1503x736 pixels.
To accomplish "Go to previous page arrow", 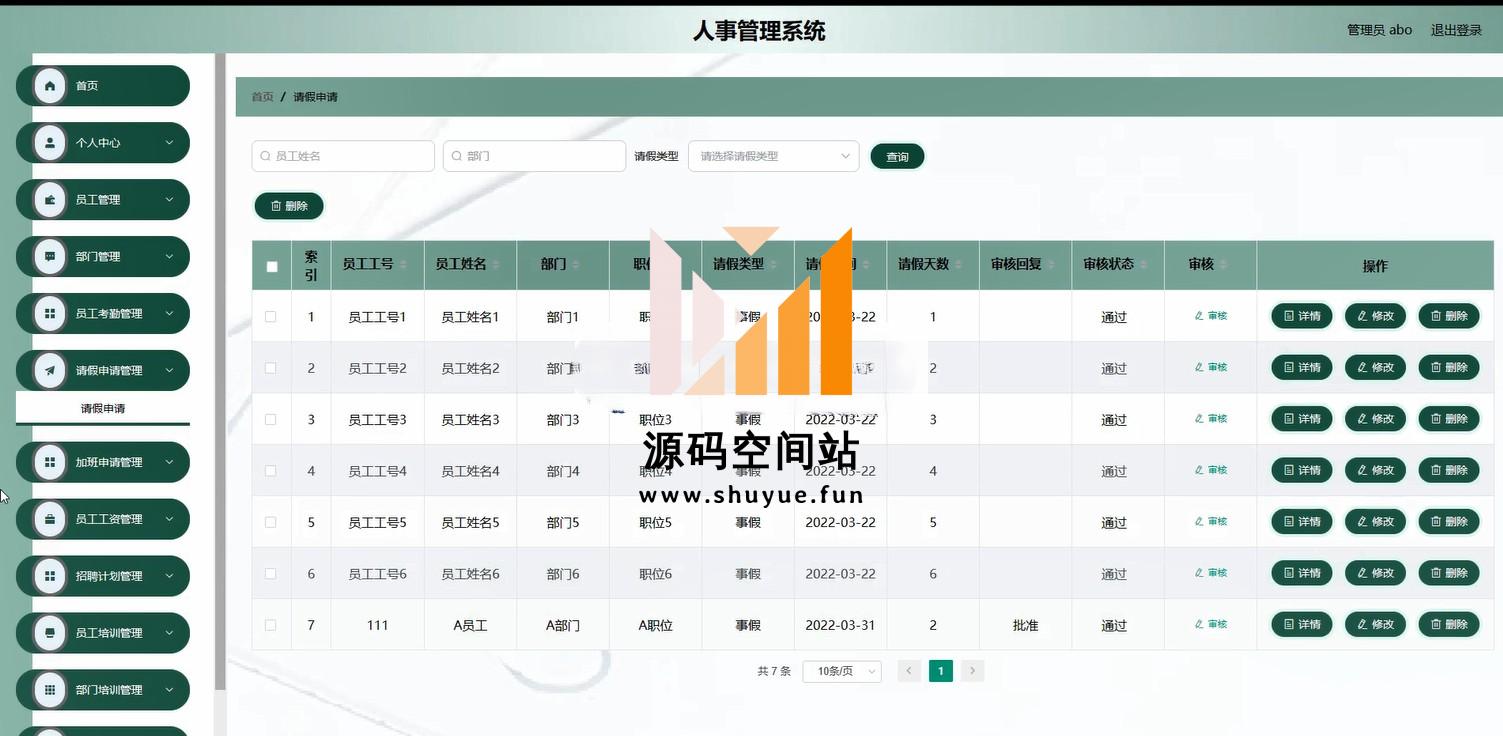I will 909,671.
